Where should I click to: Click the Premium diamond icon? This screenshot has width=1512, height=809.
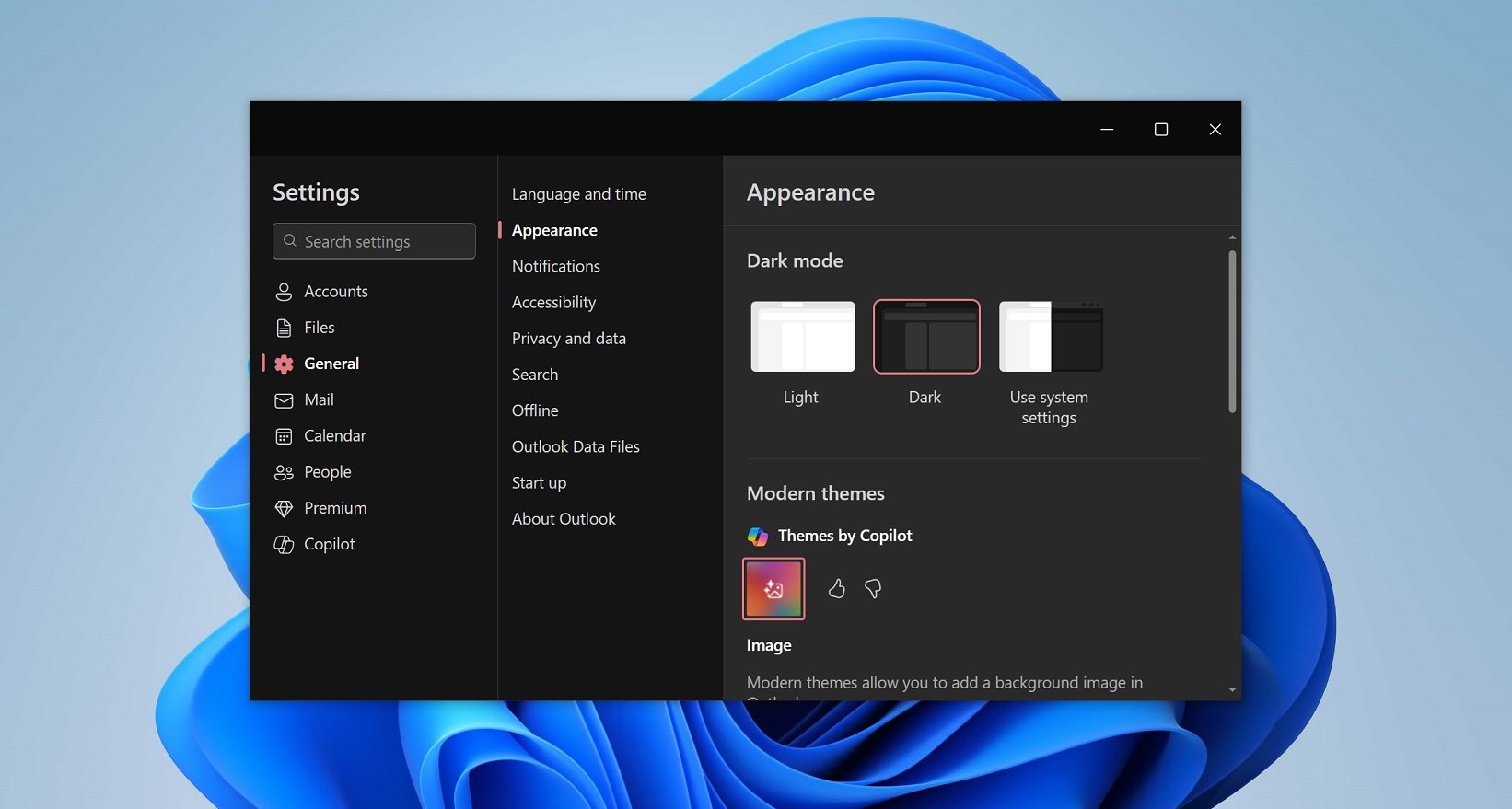[284, 508]
